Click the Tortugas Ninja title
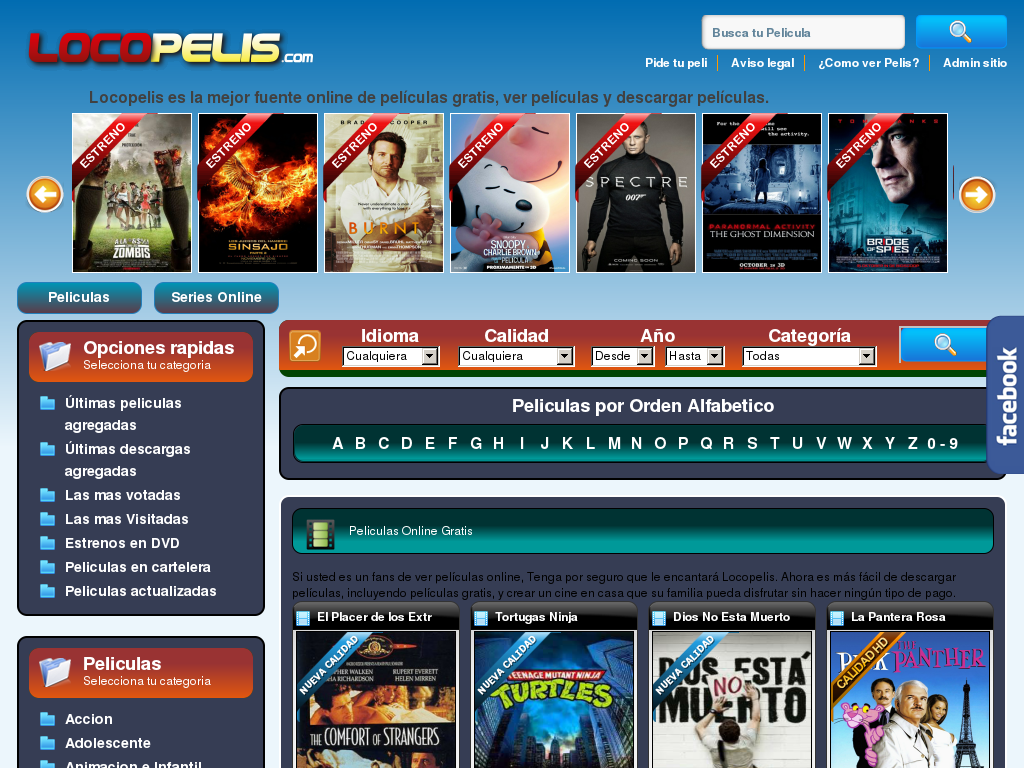 click(x=536, y=617)
